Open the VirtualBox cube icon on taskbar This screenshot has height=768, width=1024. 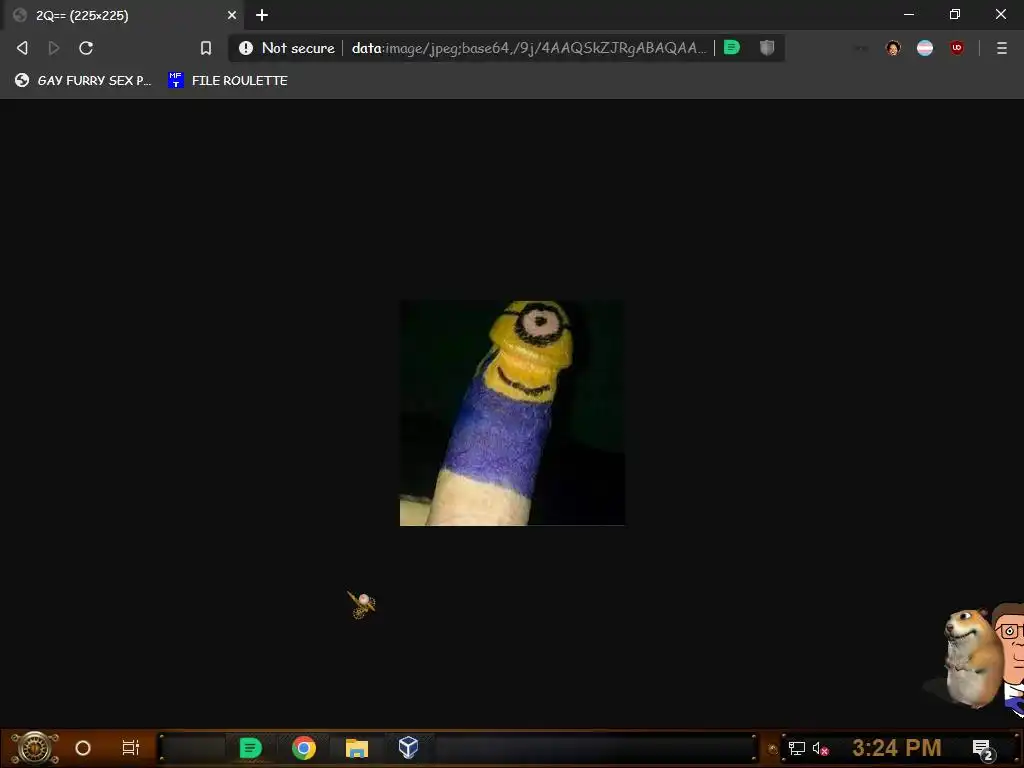[408, 747]
